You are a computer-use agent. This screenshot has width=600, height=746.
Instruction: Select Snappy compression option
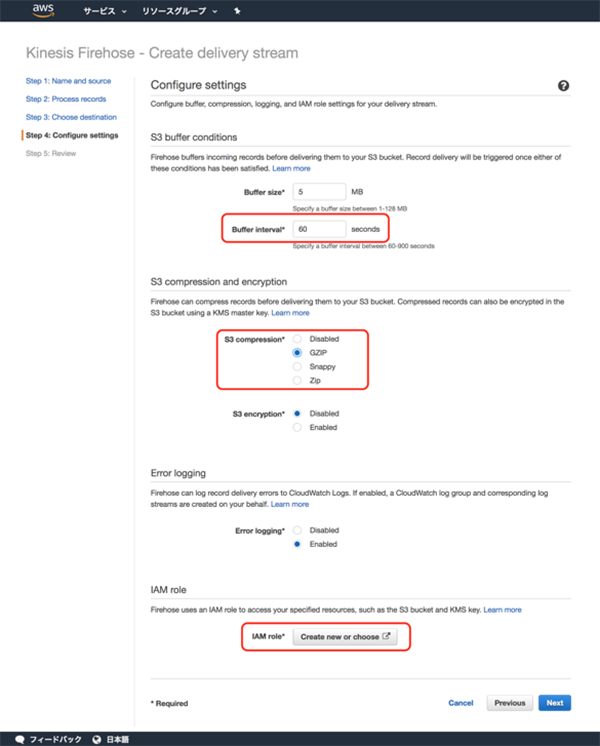pyautogui.click(x=297, y=367)
